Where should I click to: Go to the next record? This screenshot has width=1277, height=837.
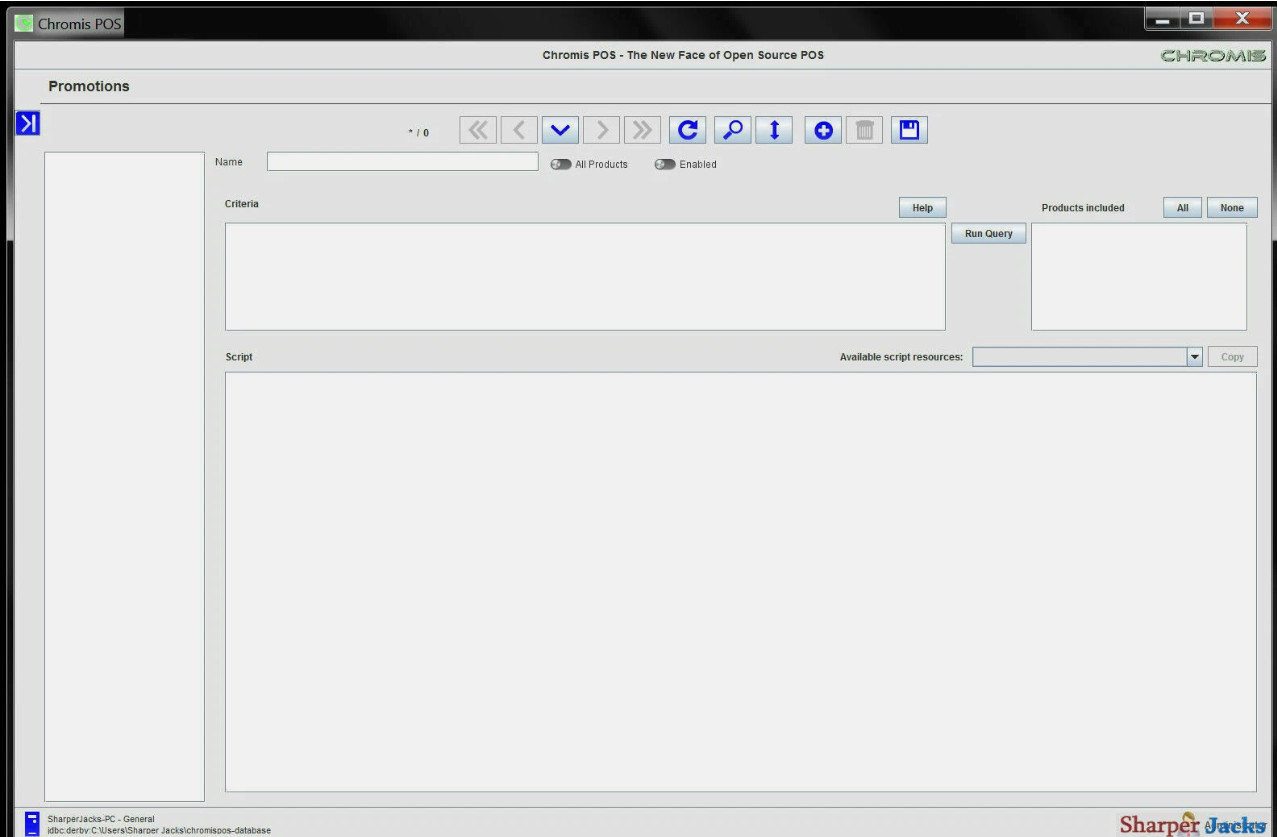(601, 130)
